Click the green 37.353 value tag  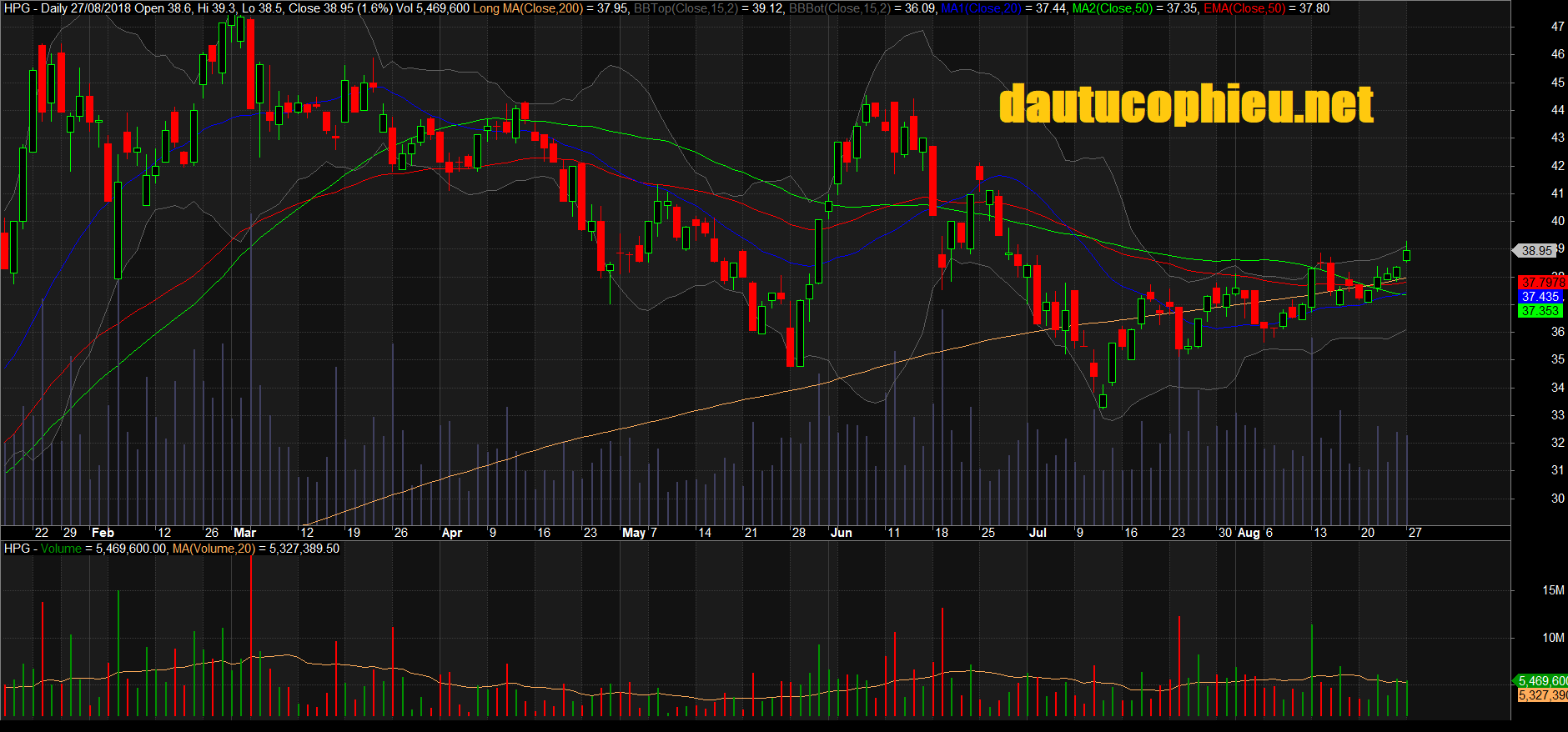[x=1539, y=311]
